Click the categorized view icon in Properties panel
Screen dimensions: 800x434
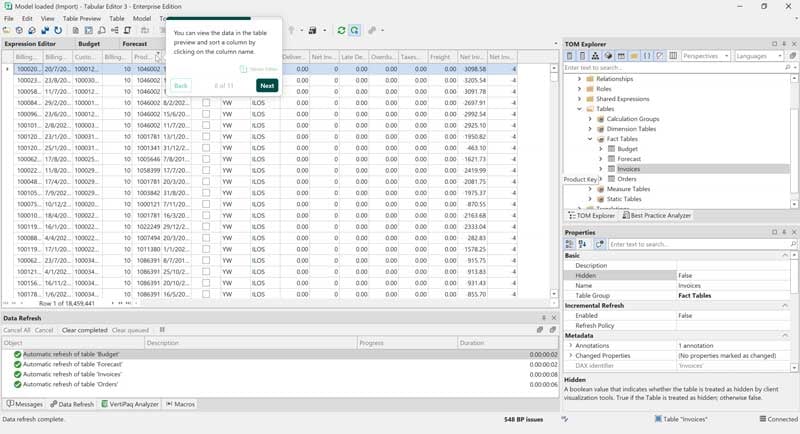point(570,244)
